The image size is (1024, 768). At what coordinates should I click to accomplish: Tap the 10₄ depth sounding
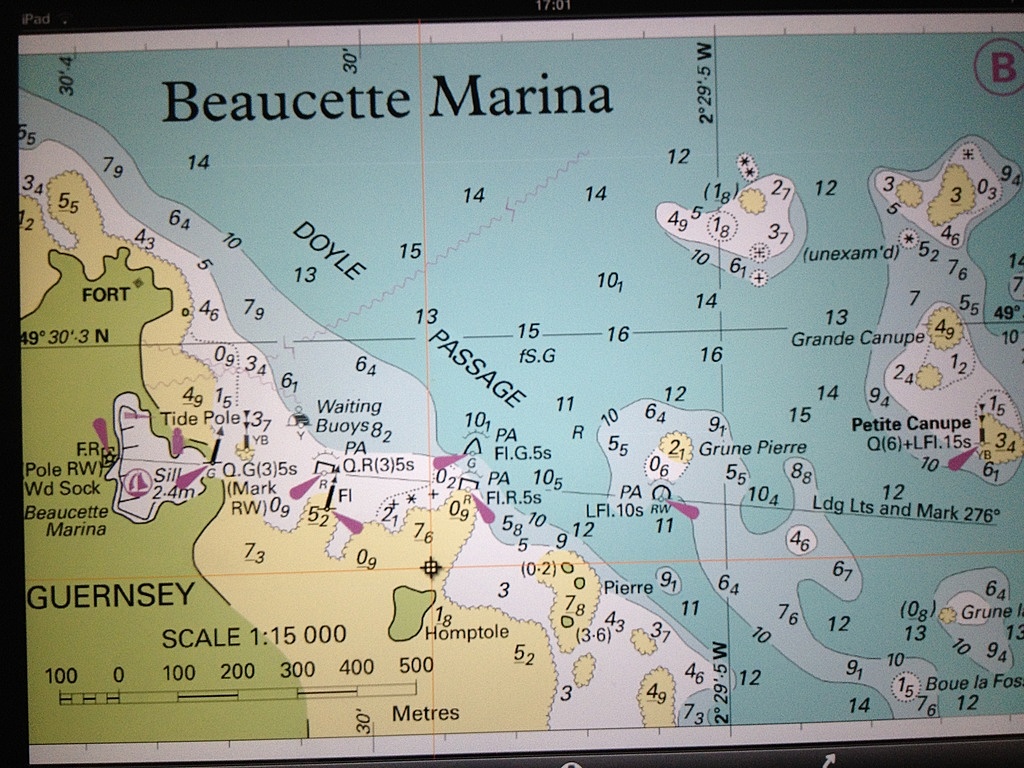point(763,496)
